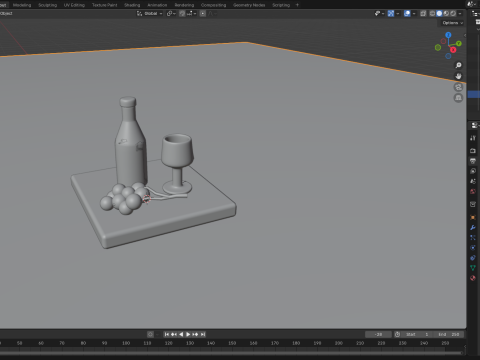480x360 pixels.
Task: Switch to the Animation workspace tab
Action: [157, 5]
